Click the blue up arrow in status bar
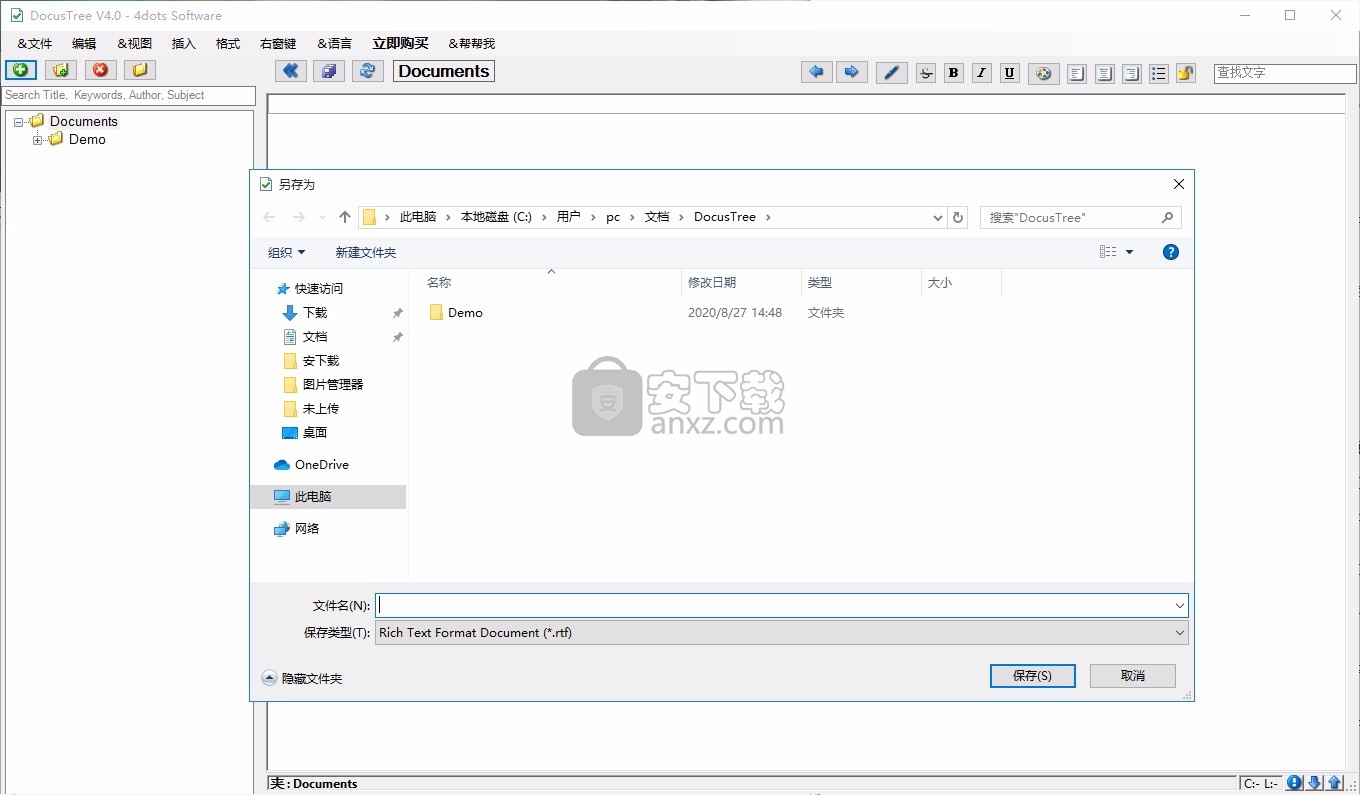Image resolution: width=1360 pixels, height=795 pixels. tap(1335, 783)
